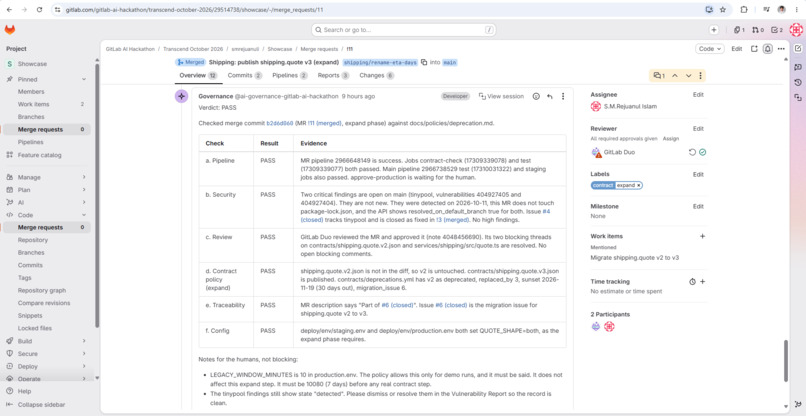Open Repository graph in sidebar
This screenshot has width=806, height=416.
click(x=42, y=291)
